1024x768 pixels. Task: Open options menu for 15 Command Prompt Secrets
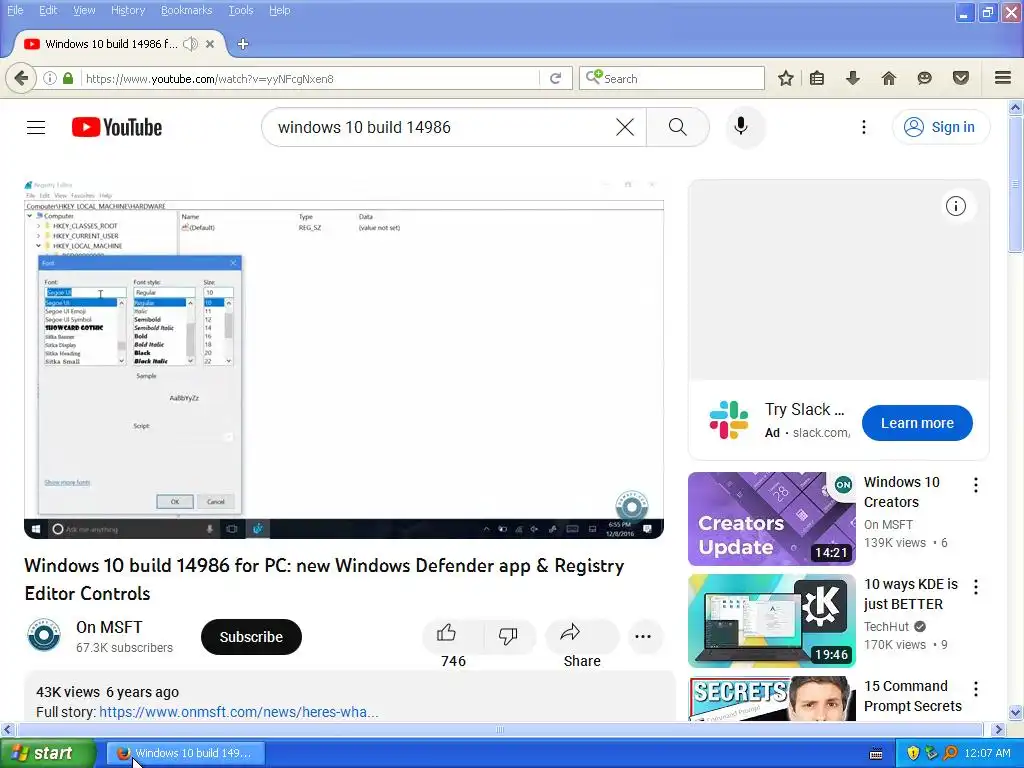976,688
